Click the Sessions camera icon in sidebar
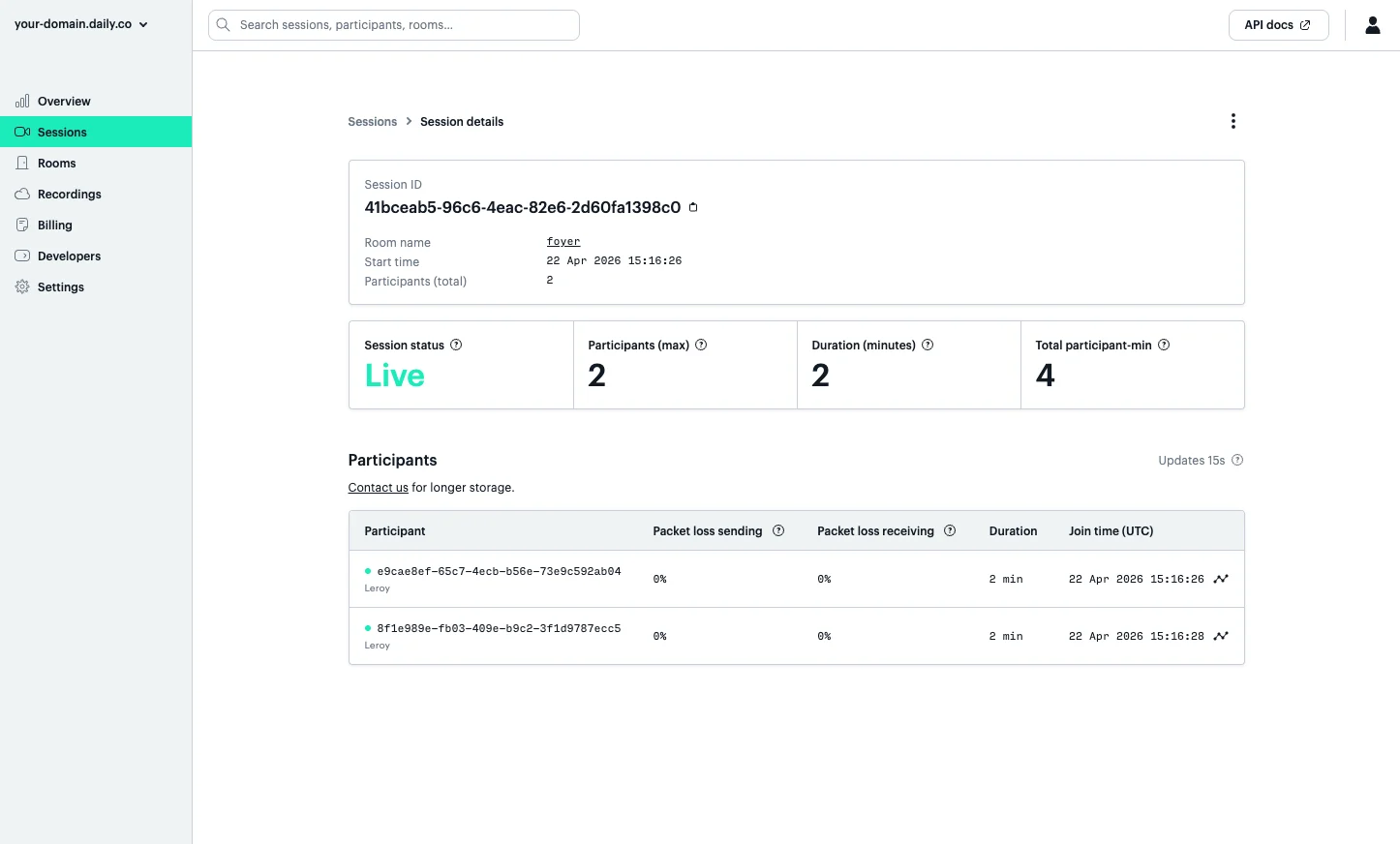 [x=22, y=132]
